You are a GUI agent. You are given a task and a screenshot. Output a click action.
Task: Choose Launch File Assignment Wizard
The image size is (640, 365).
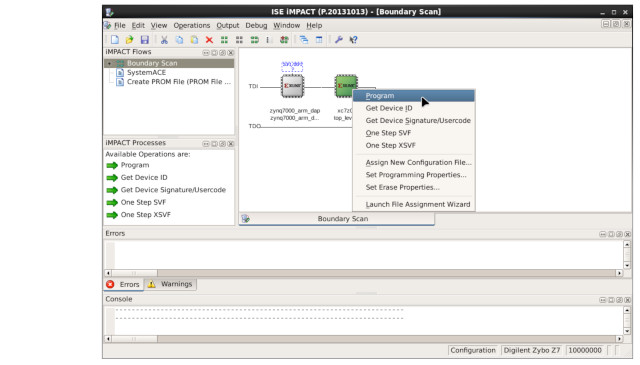[x=413, y=204]
